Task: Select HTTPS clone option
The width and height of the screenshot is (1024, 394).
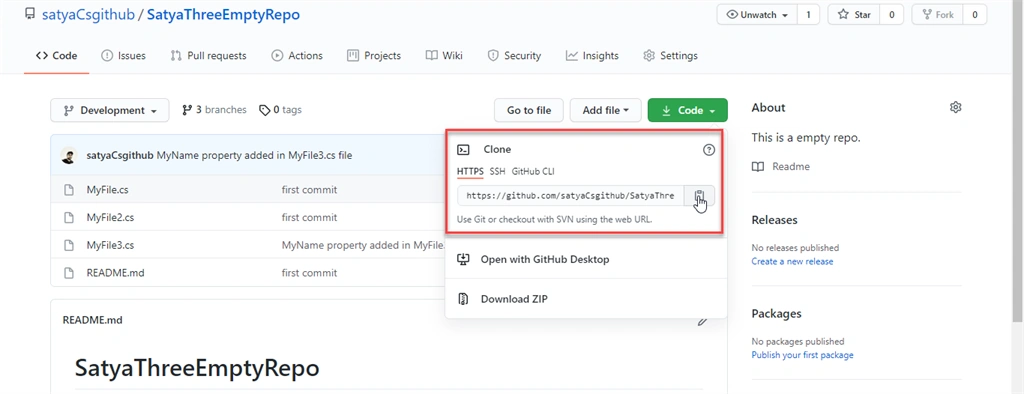Action: 470,171
